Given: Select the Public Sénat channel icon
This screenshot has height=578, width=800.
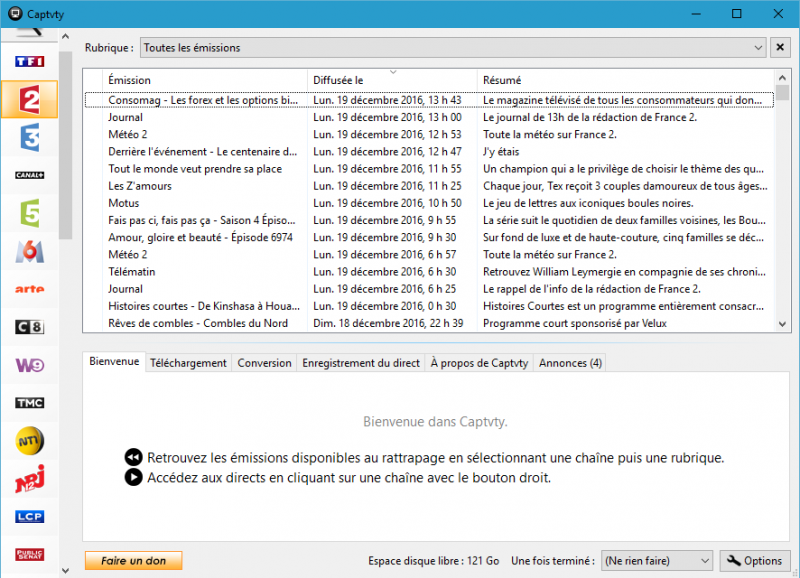Looking at the screenshot, I should (x=30, y=554).
